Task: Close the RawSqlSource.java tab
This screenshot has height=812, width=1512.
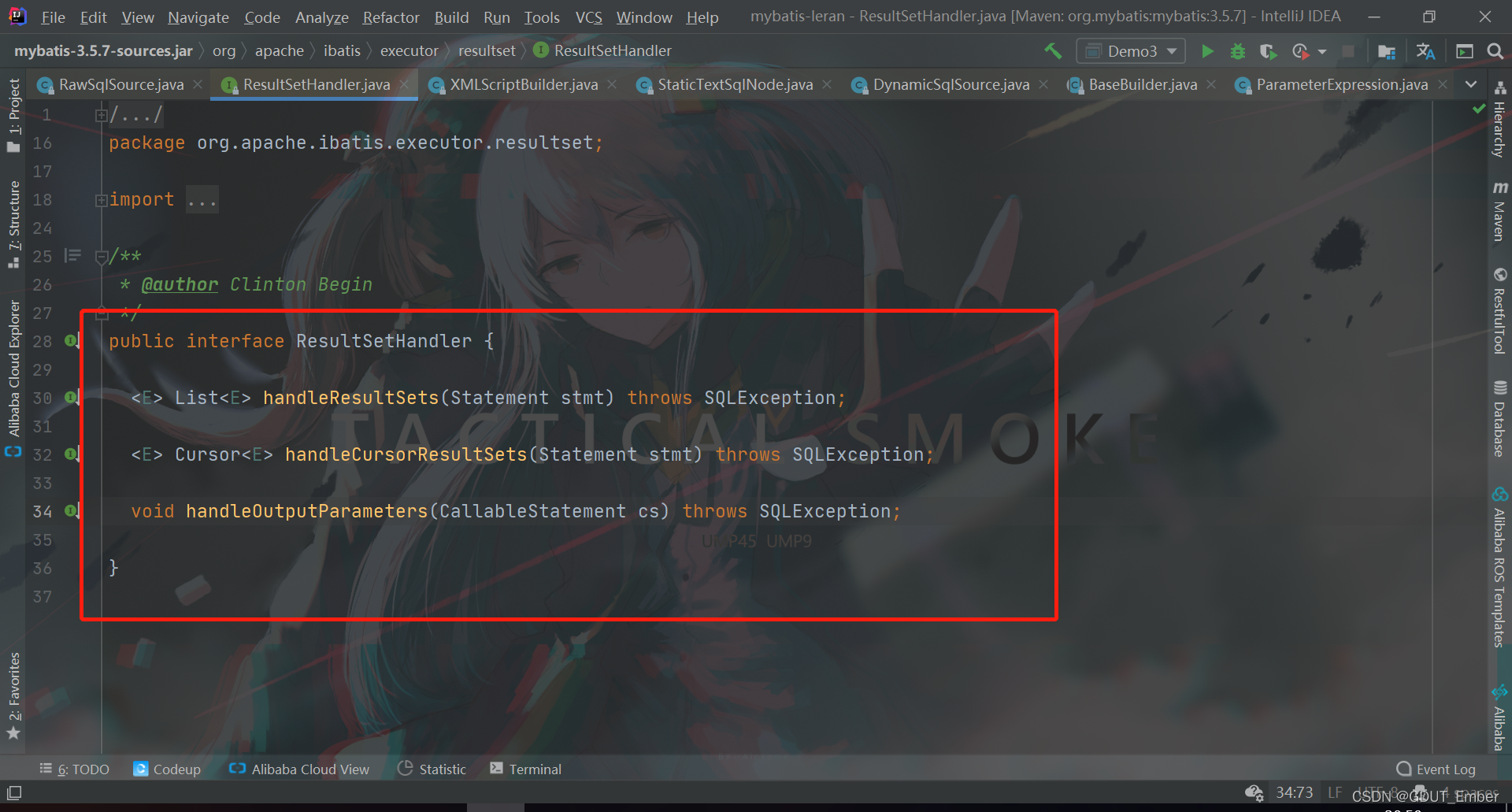Action: [198, 84]
